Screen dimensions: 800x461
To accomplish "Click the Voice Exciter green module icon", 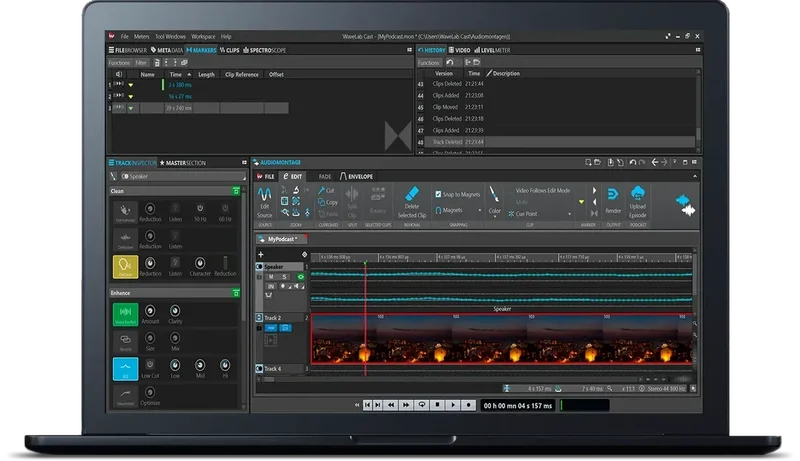I will click(x=125, y=314).
